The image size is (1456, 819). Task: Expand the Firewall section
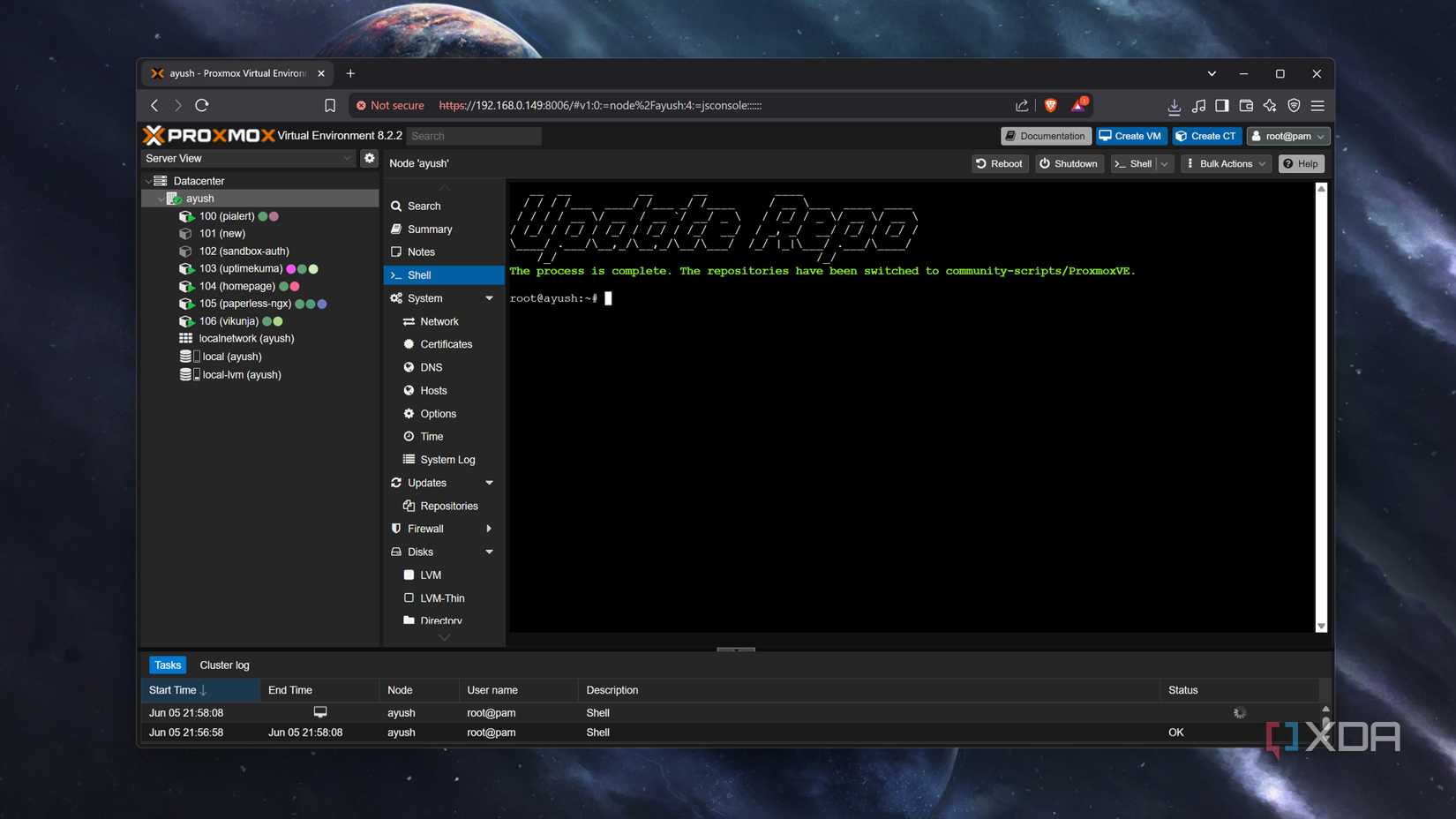[489, 529]
